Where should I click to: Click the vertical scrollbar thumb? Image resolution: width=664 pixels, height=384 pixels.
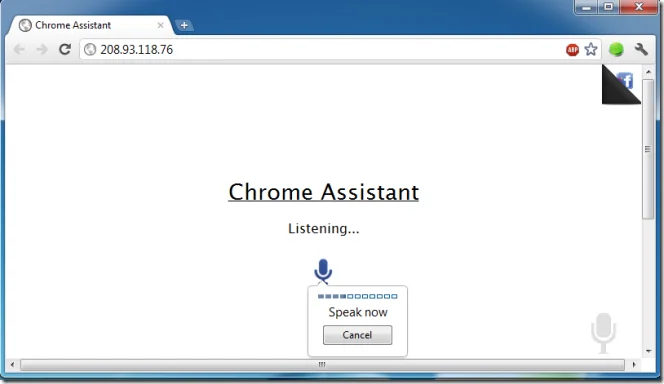coord(648,149)
